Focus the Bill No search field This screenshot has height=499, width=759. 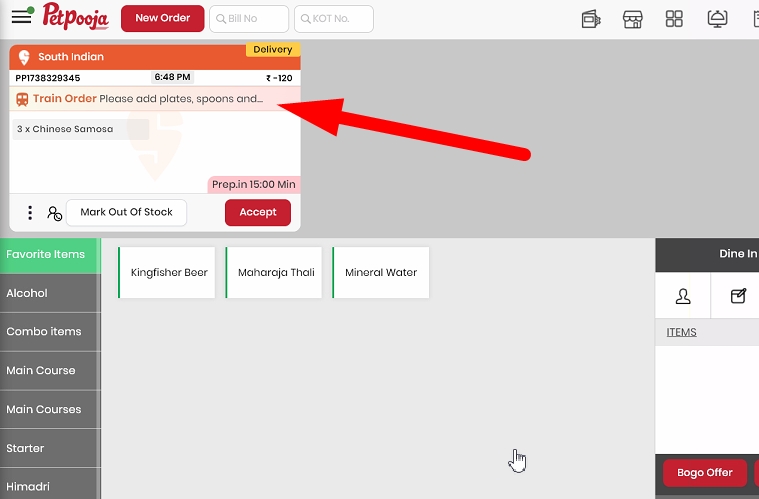[x=249, y=19]
